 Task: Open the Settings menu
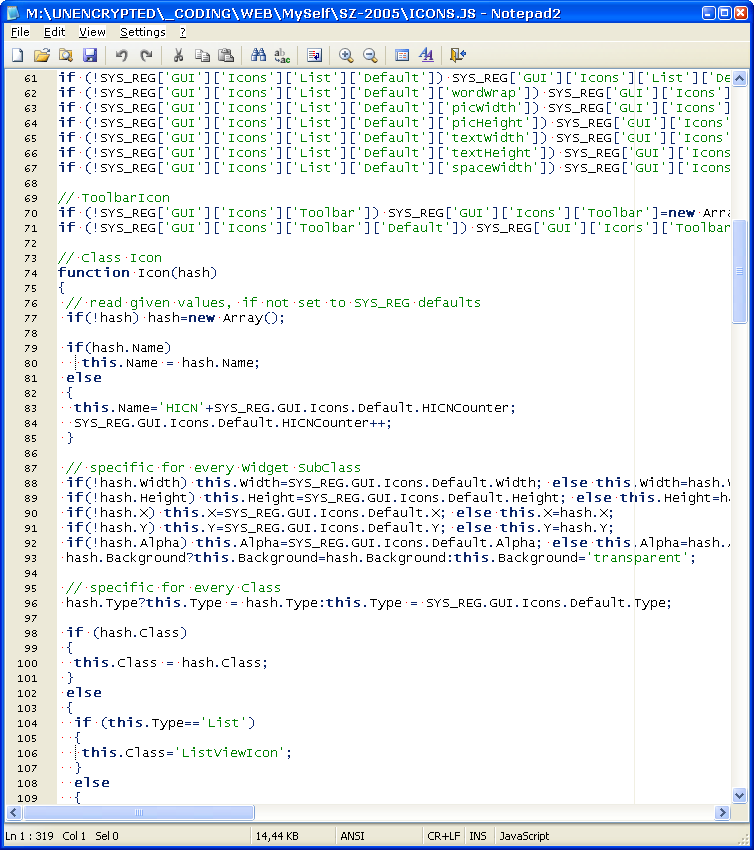(143, 33)
